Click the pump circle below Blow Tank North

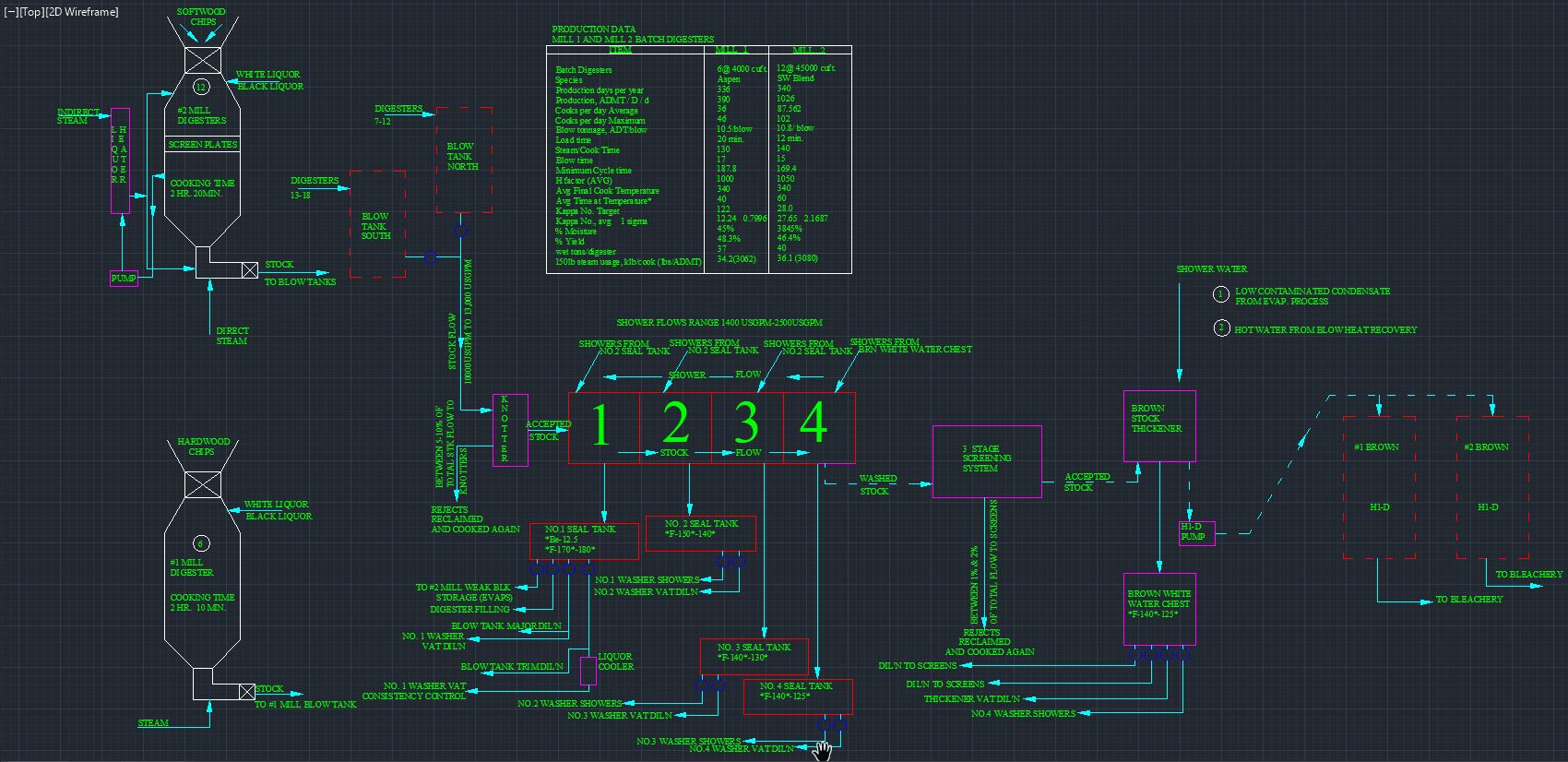[462, 230]
